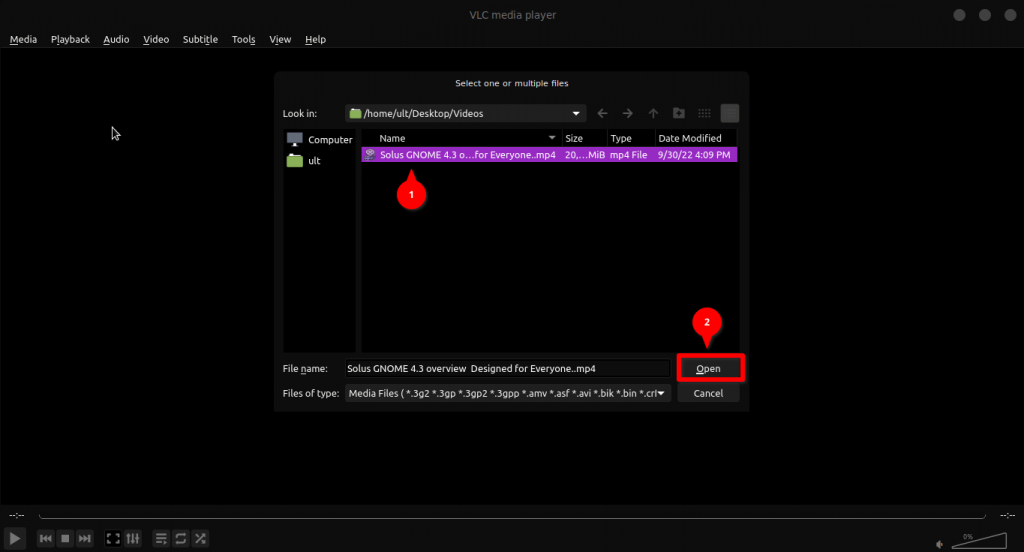Open the Video menu
This screenshot has height=552, width=1024.
tap(156, 39)
